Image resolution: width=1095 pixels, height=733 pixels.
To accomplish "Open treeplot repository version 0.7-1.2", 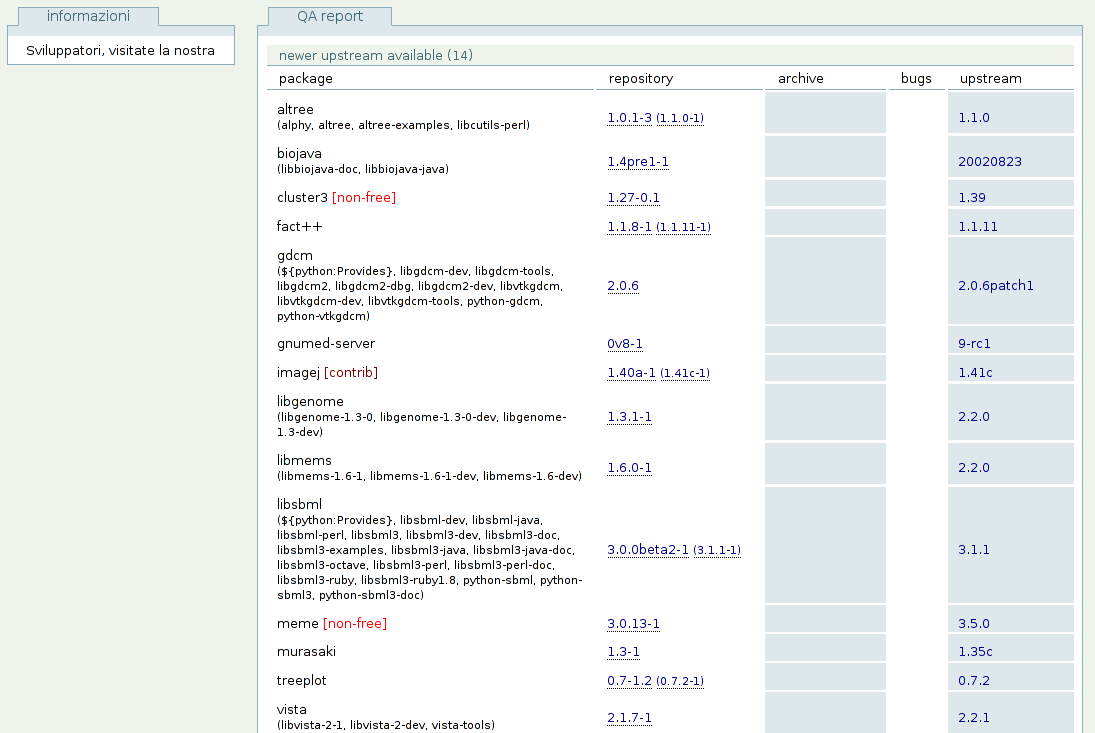I will (629, 681).
